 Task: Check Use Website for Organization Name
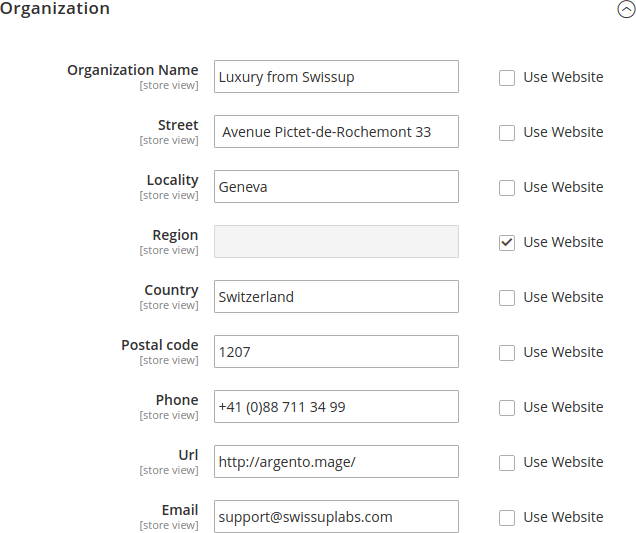507,78
